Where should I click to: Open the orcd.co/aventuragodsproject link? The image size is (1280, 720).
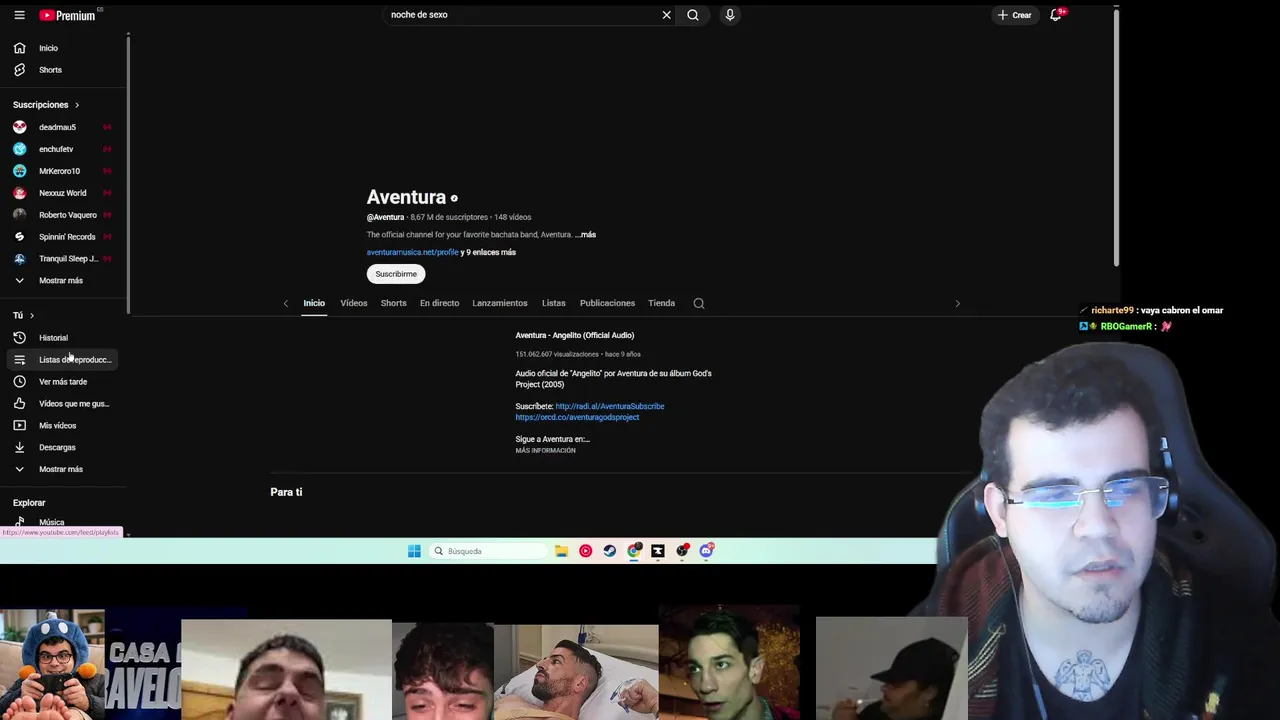577,417
